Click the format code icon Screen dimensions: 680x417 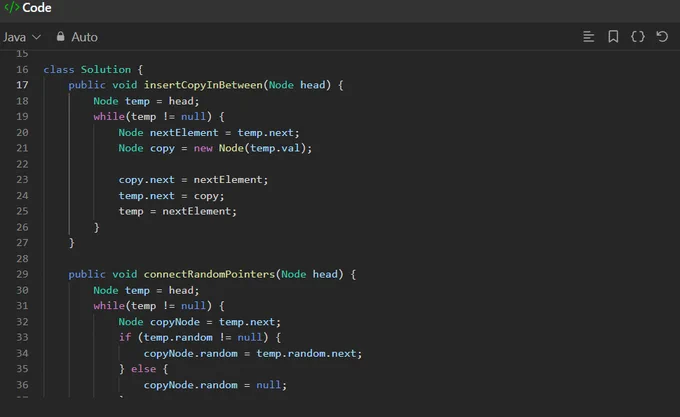click(588, 37)
